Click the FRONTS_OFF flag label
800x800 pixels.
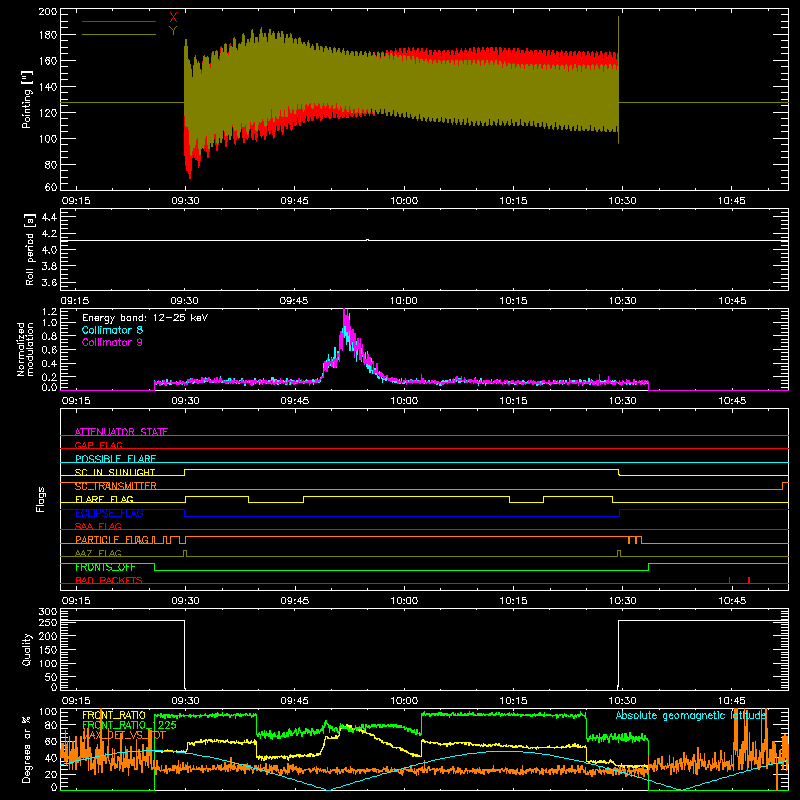point(105,567)
